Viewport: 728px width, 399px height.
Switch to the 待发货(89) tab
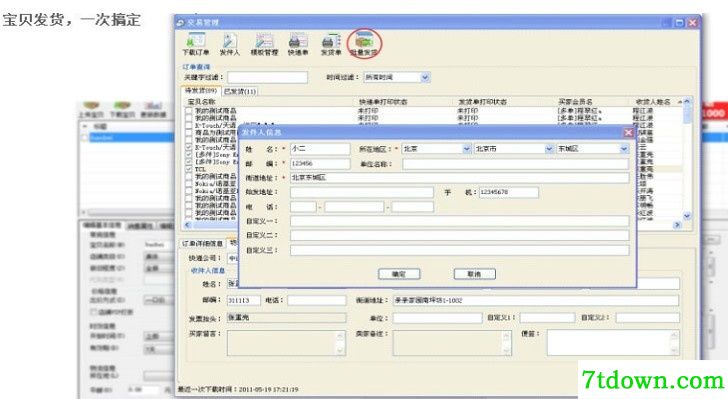pos(201,91)
